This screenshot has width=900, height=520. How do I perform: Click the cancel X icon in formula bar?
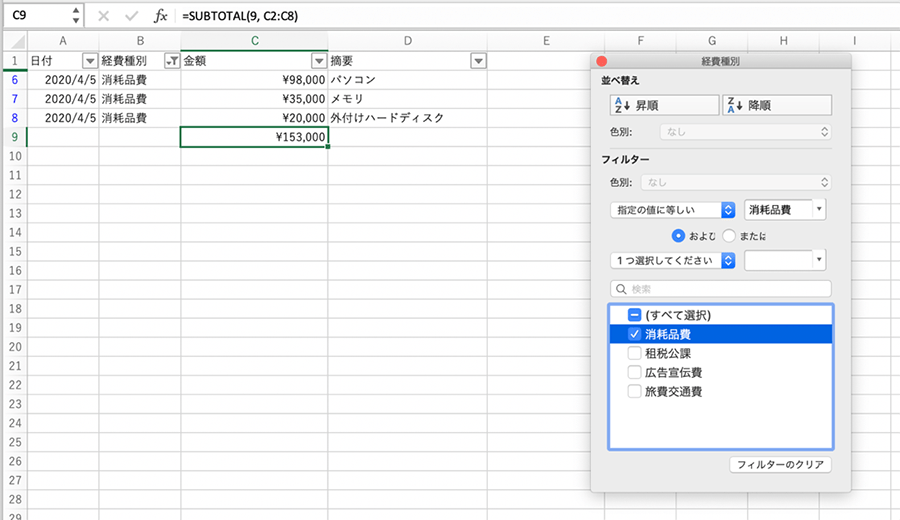103,16
